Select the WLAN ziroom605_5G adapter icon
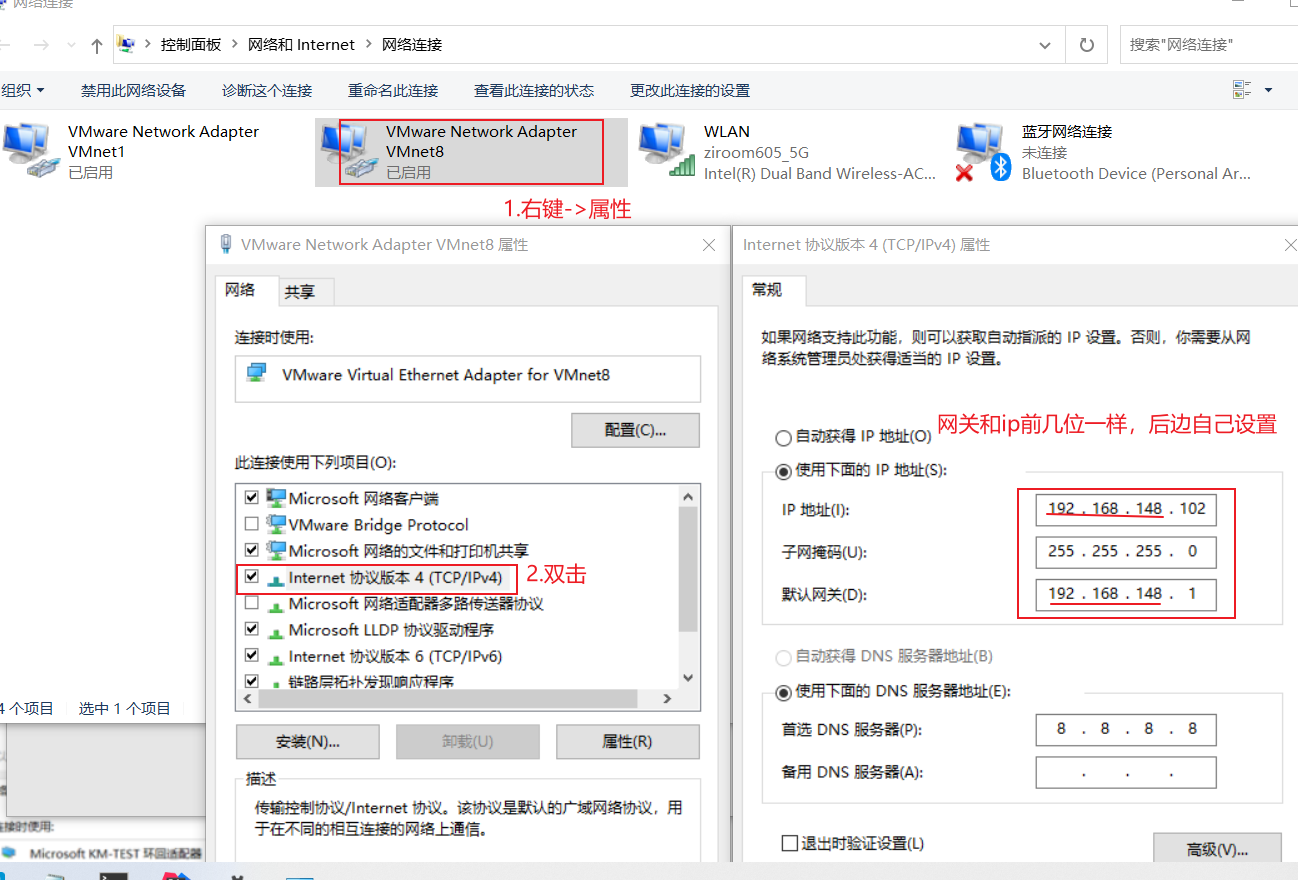 point(666,150)
